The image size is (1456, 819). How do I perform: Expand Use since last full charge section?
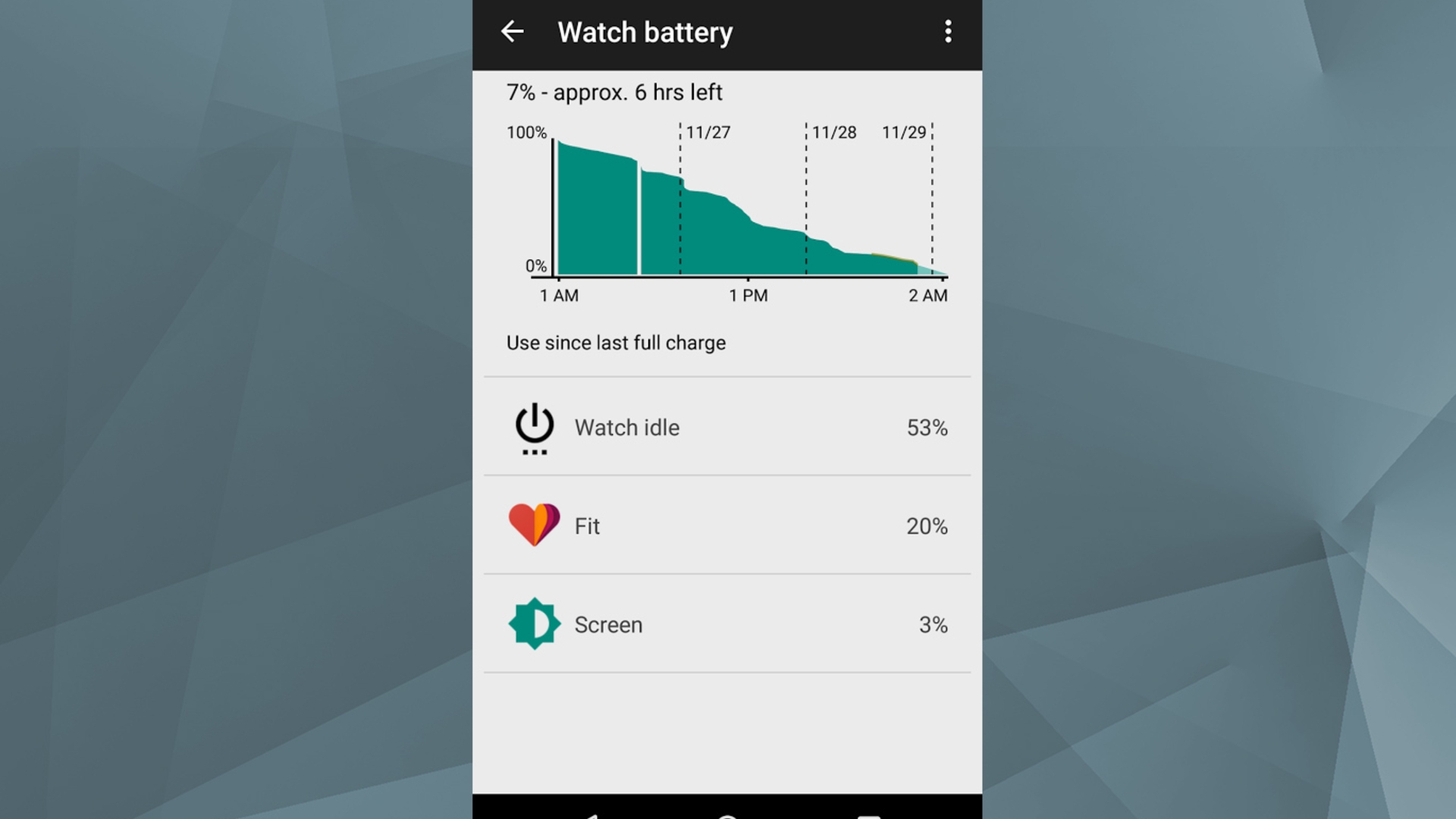(614, 342)
